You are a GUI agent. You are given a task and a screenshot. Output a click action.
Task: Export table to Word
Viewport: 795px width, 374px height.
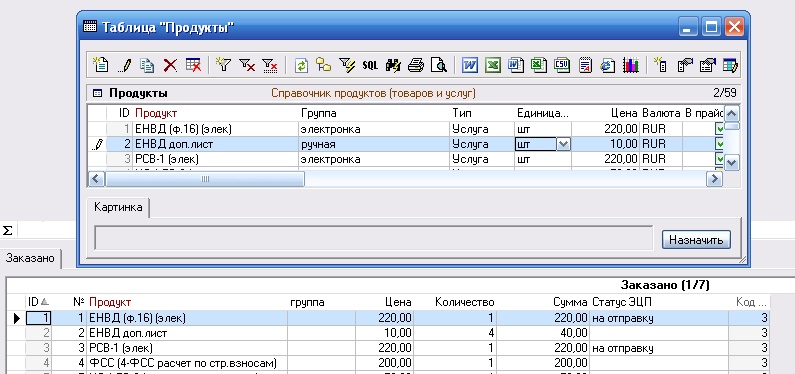(x=469, y=65)
